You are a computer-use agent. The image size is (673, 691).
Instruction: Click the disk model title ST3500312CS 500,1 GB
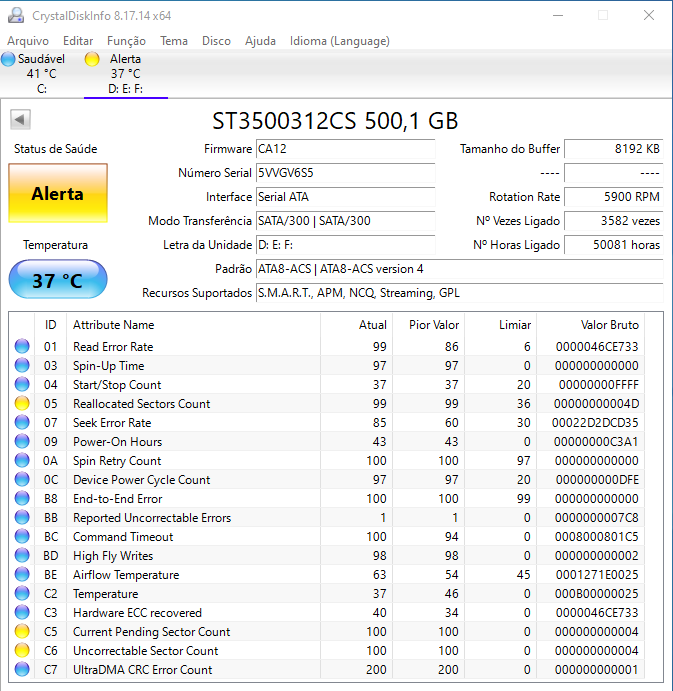click(x=335, y=120)
